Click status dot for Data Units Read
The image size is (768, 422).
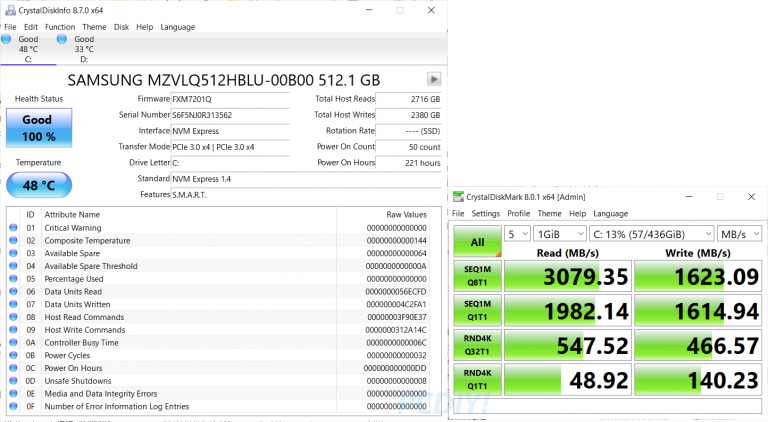coord(13,291)
